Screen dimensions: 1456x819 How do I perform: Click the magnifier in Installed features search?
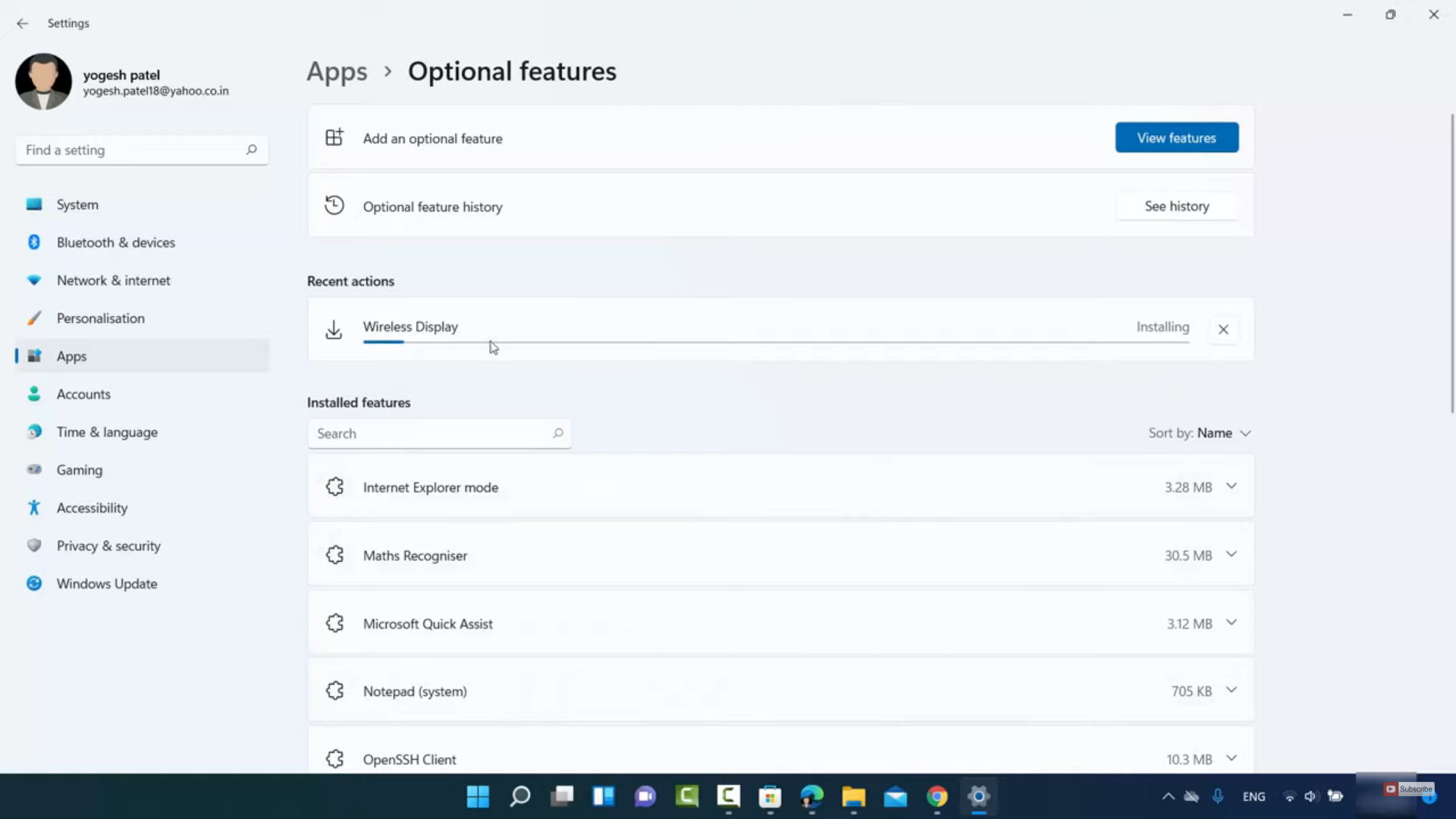click(558, 433)
